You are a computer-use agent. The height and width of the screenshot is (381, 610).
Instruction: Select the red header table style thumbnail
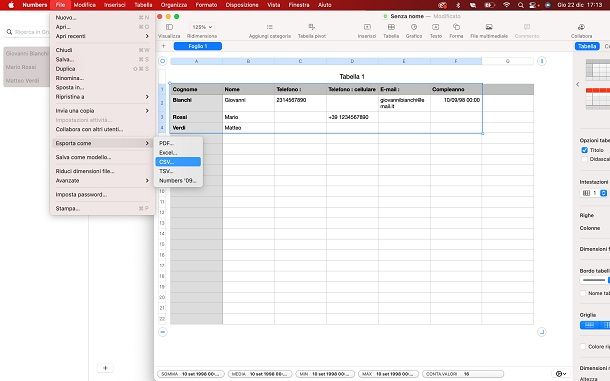click(x=598, y=98)
